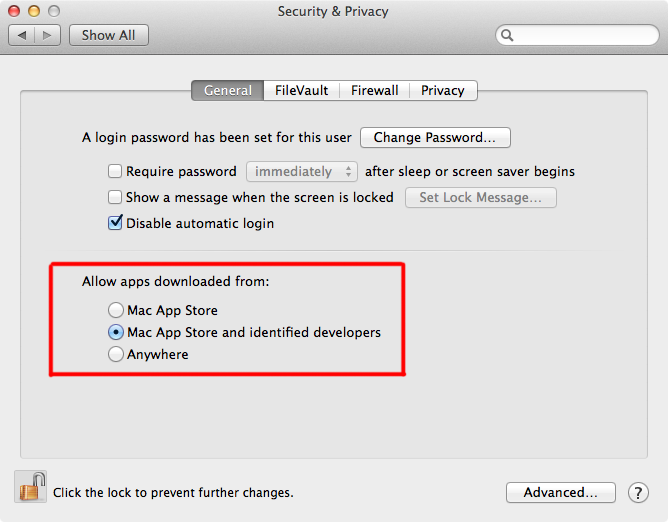
Task: Click the lock icon to prevent changes
Action: tap(31, 487)
